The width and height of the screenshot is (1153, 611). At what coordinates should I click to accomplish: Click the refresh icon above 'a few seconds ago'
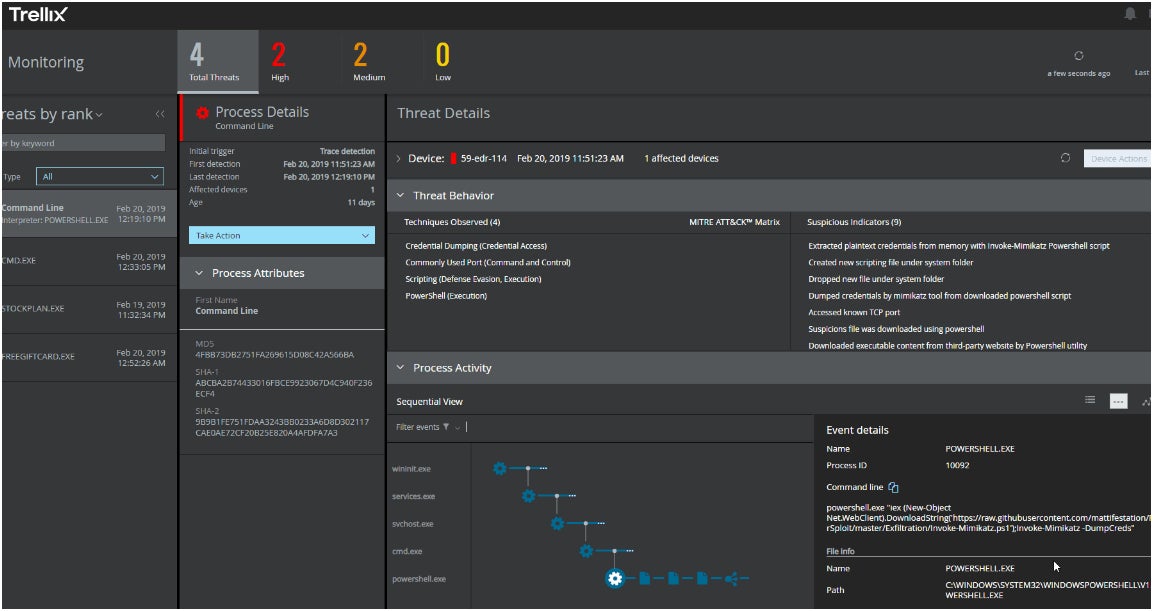point(1079,56)
